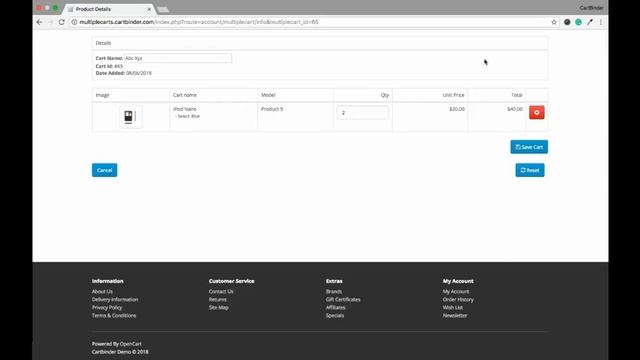This screenshot has width=640, height=360.
Task: Open the About Us footer link
Action: pyautogui.click(x=102, y=291)
